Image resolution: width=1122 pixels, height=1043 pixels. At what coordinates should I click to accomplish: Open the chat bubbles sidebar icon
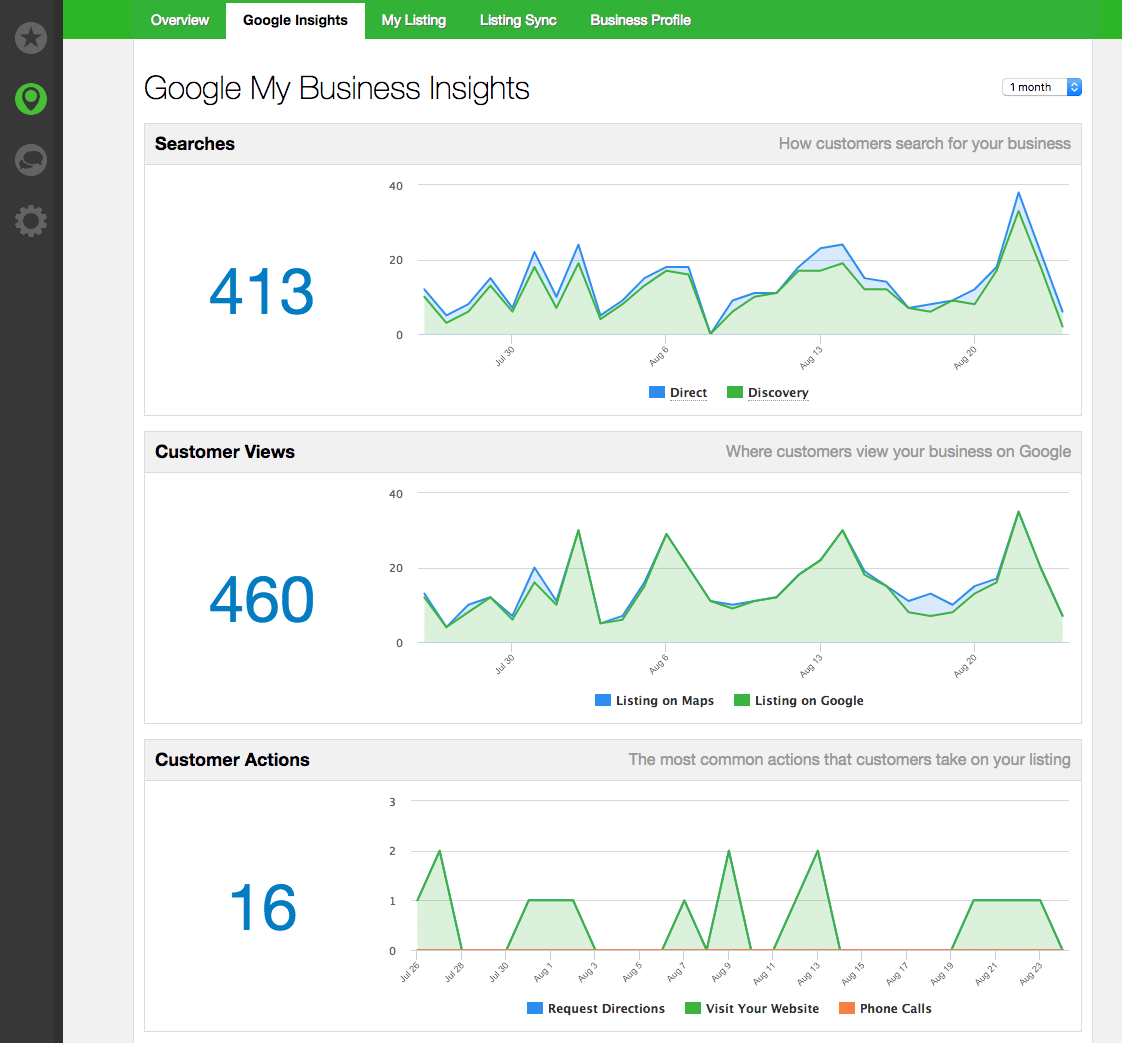[31, 160]
